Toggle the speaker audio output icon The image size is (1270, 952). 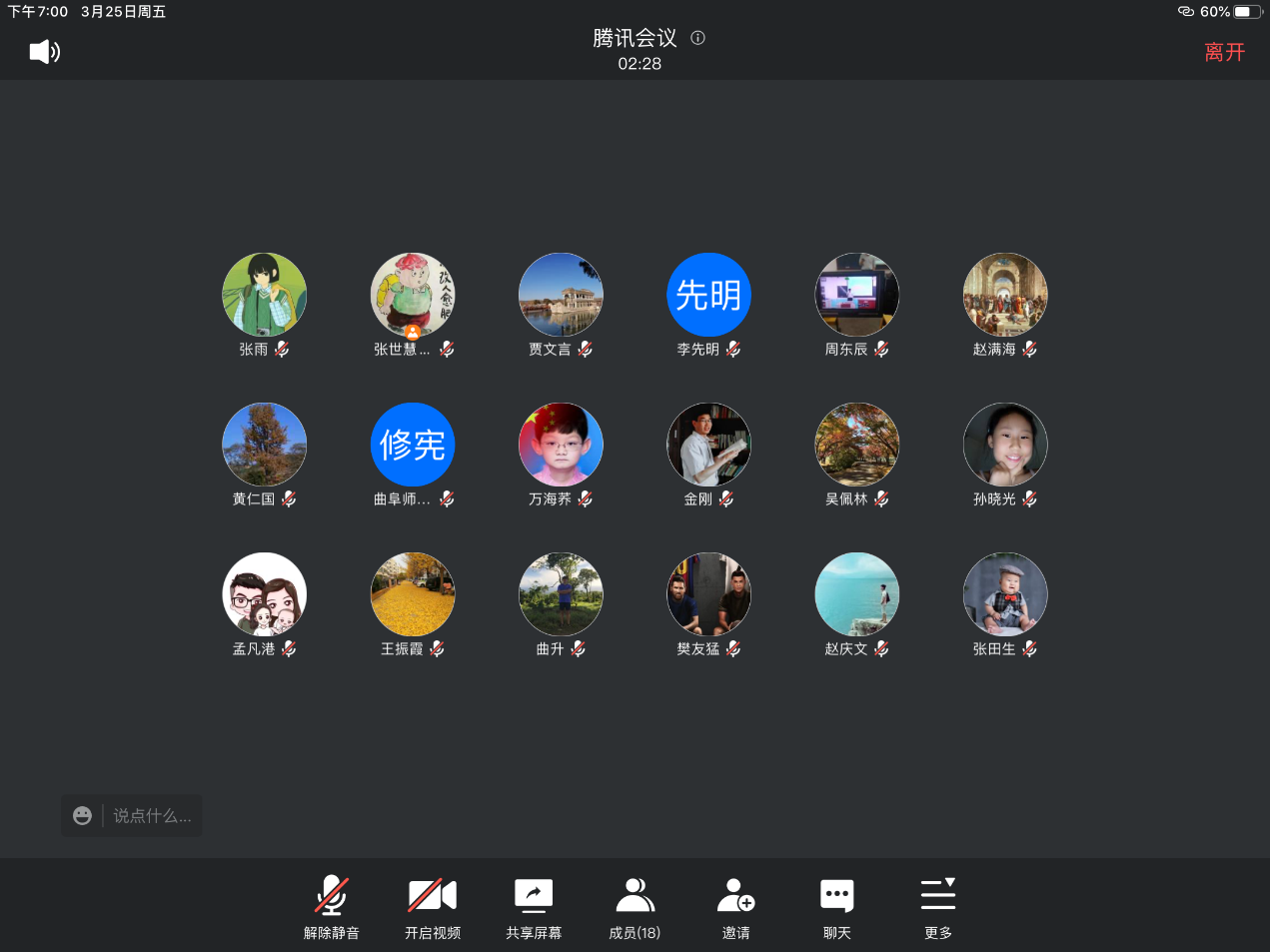click(x=45, y=52)
